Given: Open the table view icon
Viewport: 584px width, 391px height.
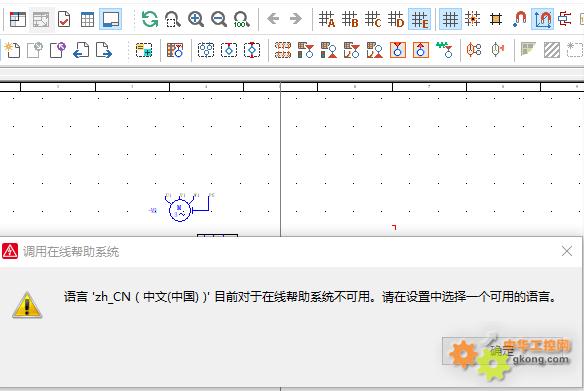Looking at the screenshot, I should coord(87,19).
